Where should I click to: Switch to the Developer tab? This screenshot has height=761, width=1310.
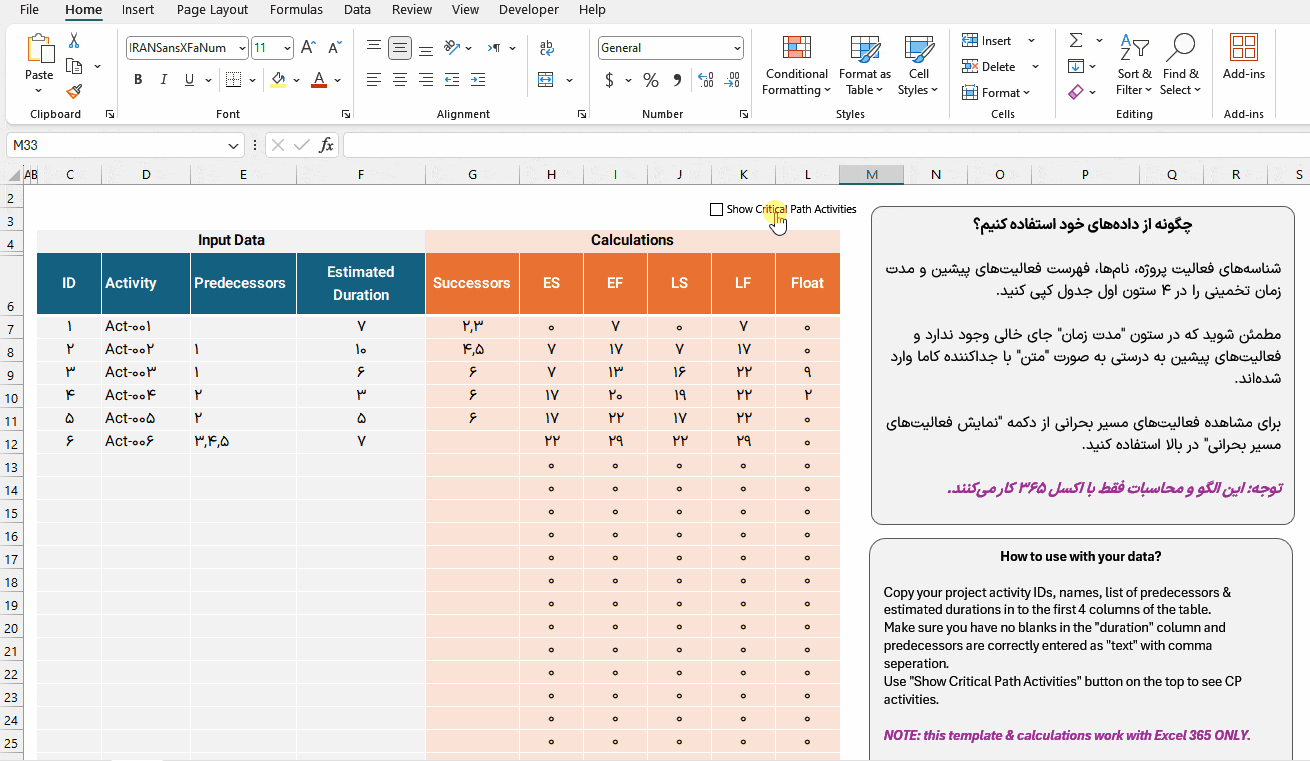pyautogui.click(x=529, y=9)
